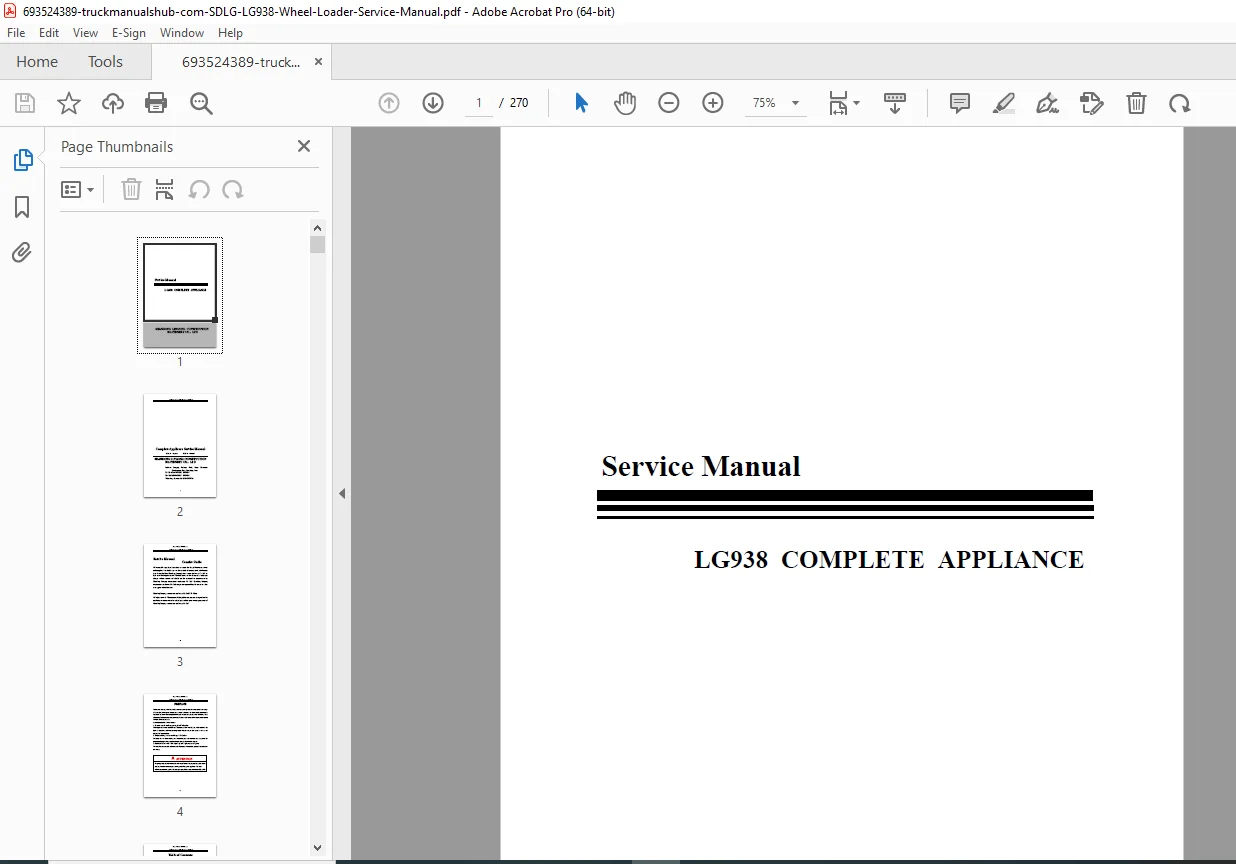Screen dimensions: 1236x864
Task: Close the document tab
Action: [319, 62]
